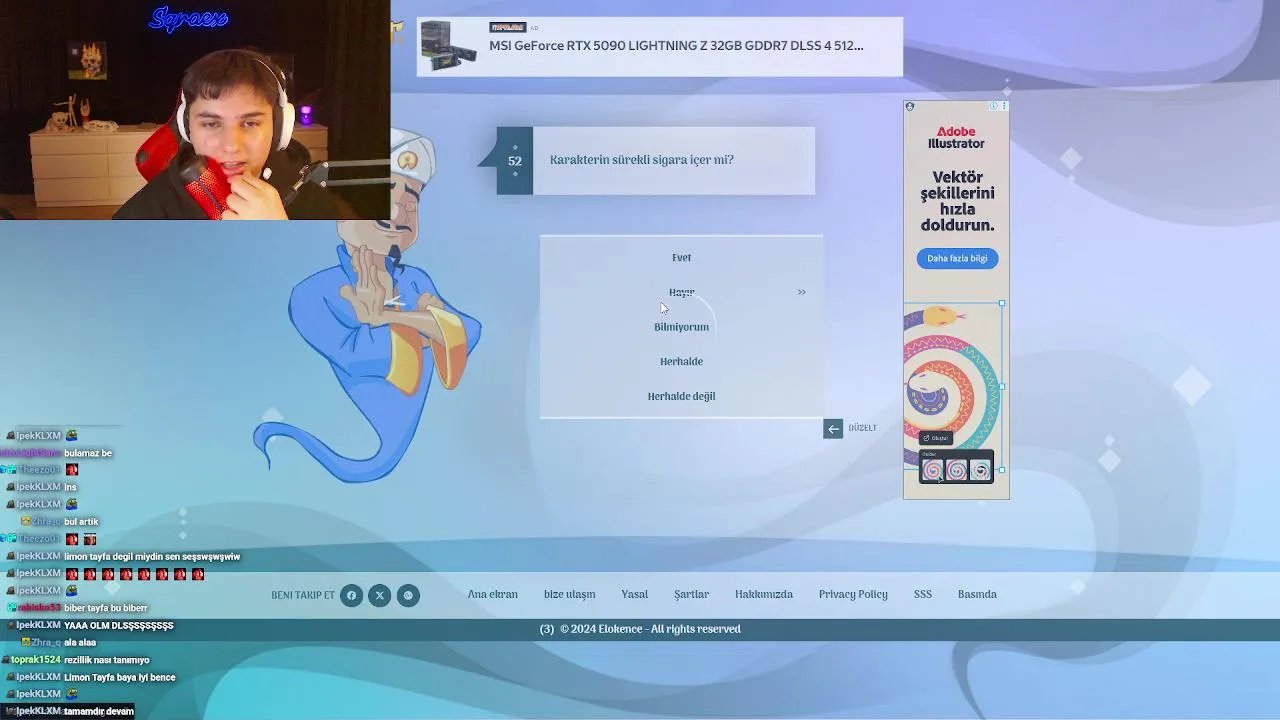Open the Hakkımızda footer link
Viewport: 1280px width, 720px height.
[x=764, y=594]
